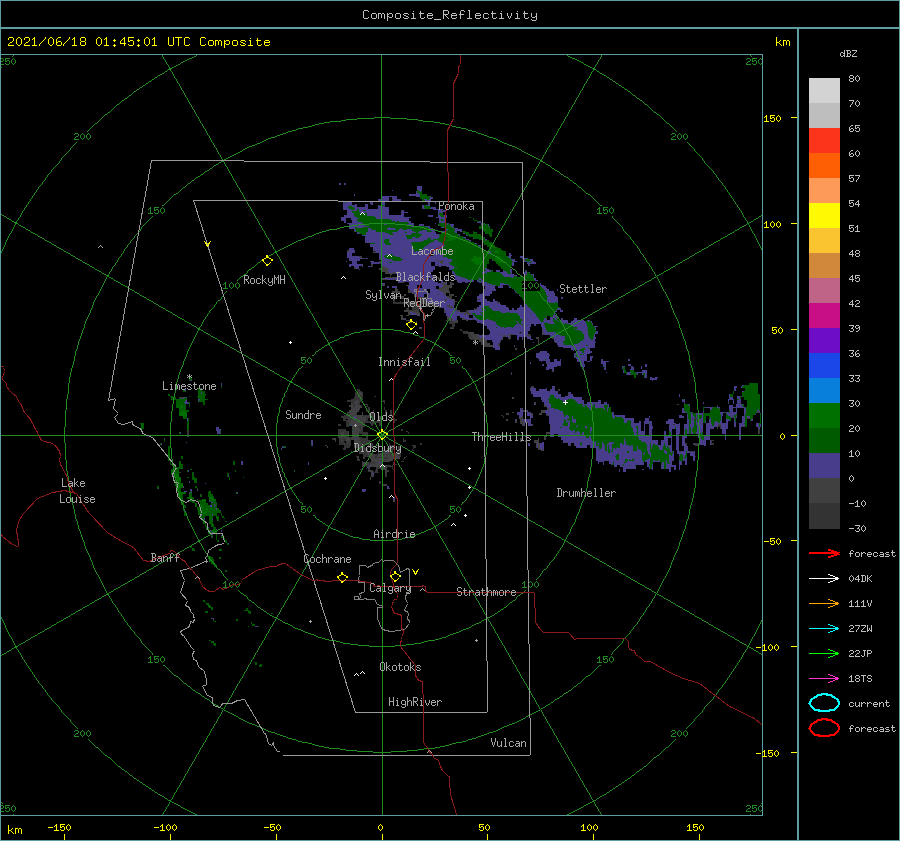Viewport: 900px width, 841px height.
Task: Click the Sundre town label
Action: pyautogui.click(x=303, y=414)
